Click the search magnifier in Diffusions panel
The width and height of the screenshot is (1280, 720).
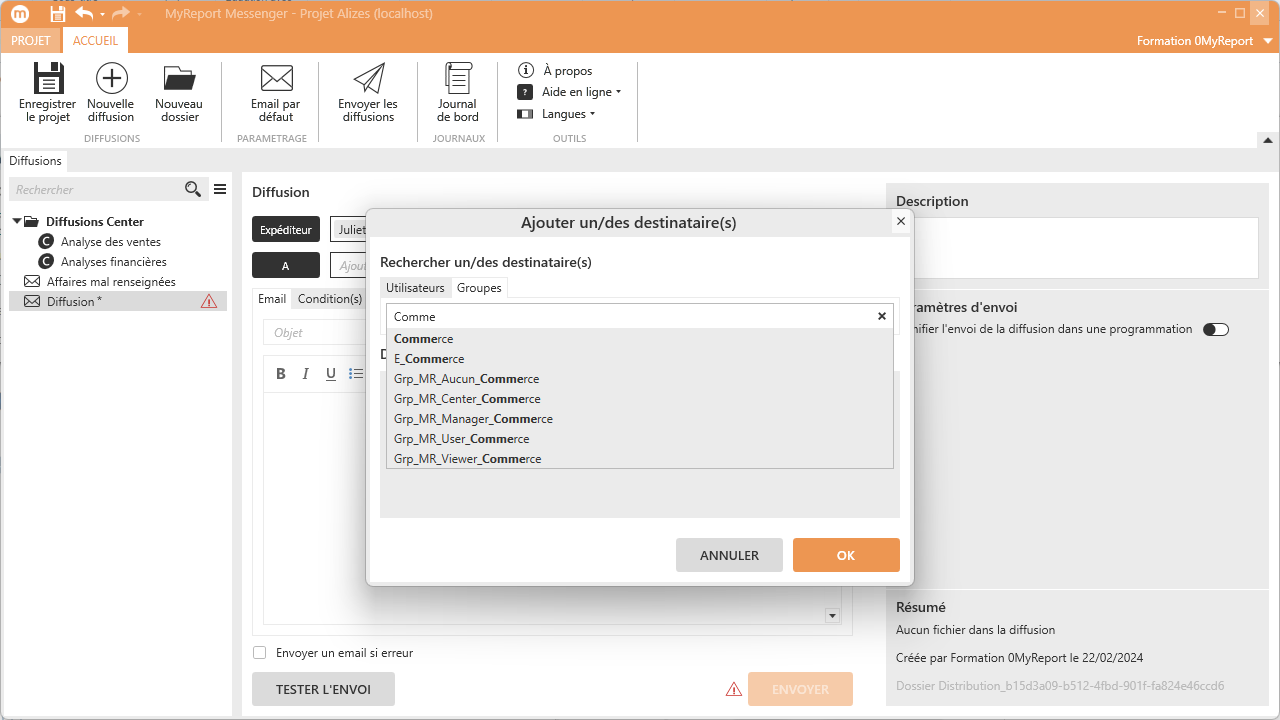(x=193, y=189)
